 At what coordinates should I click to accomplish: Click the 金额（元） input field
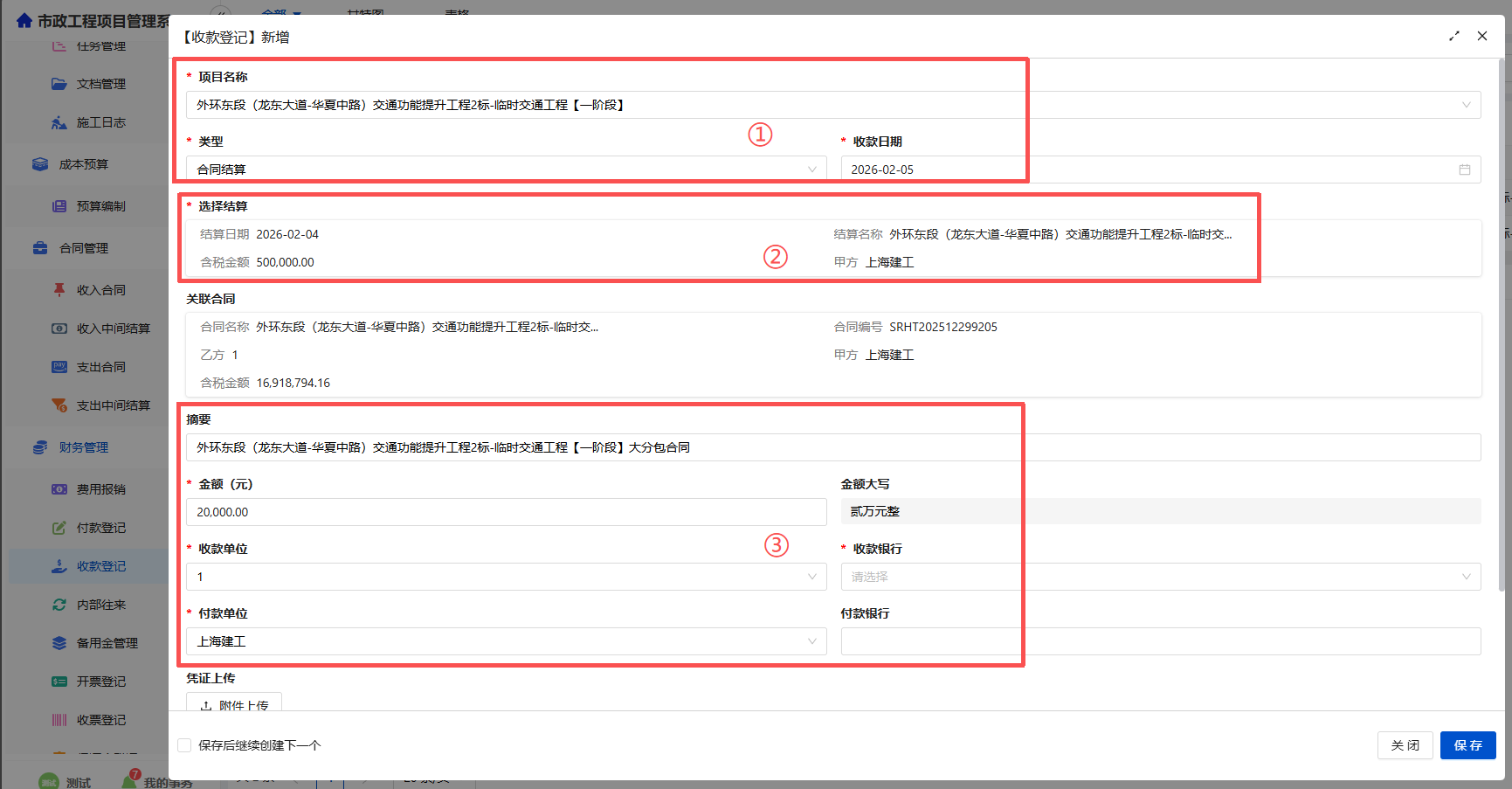pyautogui.click(x=506, y=512)
